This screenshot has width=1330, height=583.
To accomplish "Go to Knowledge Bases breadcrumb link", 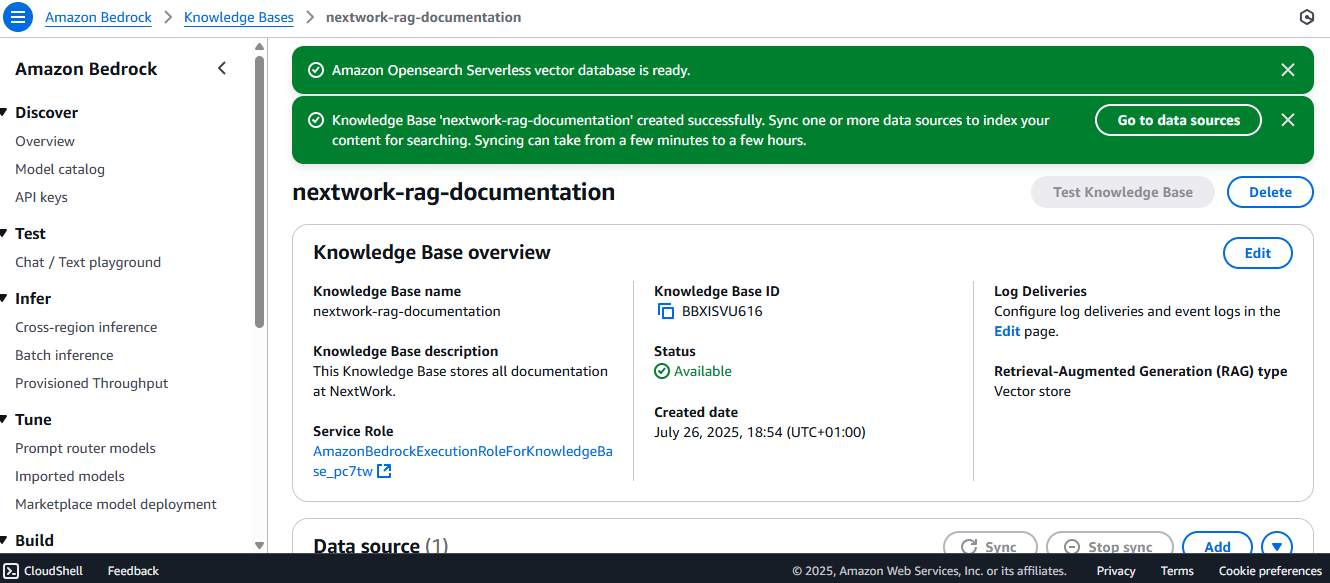I will tap(239, 17).
